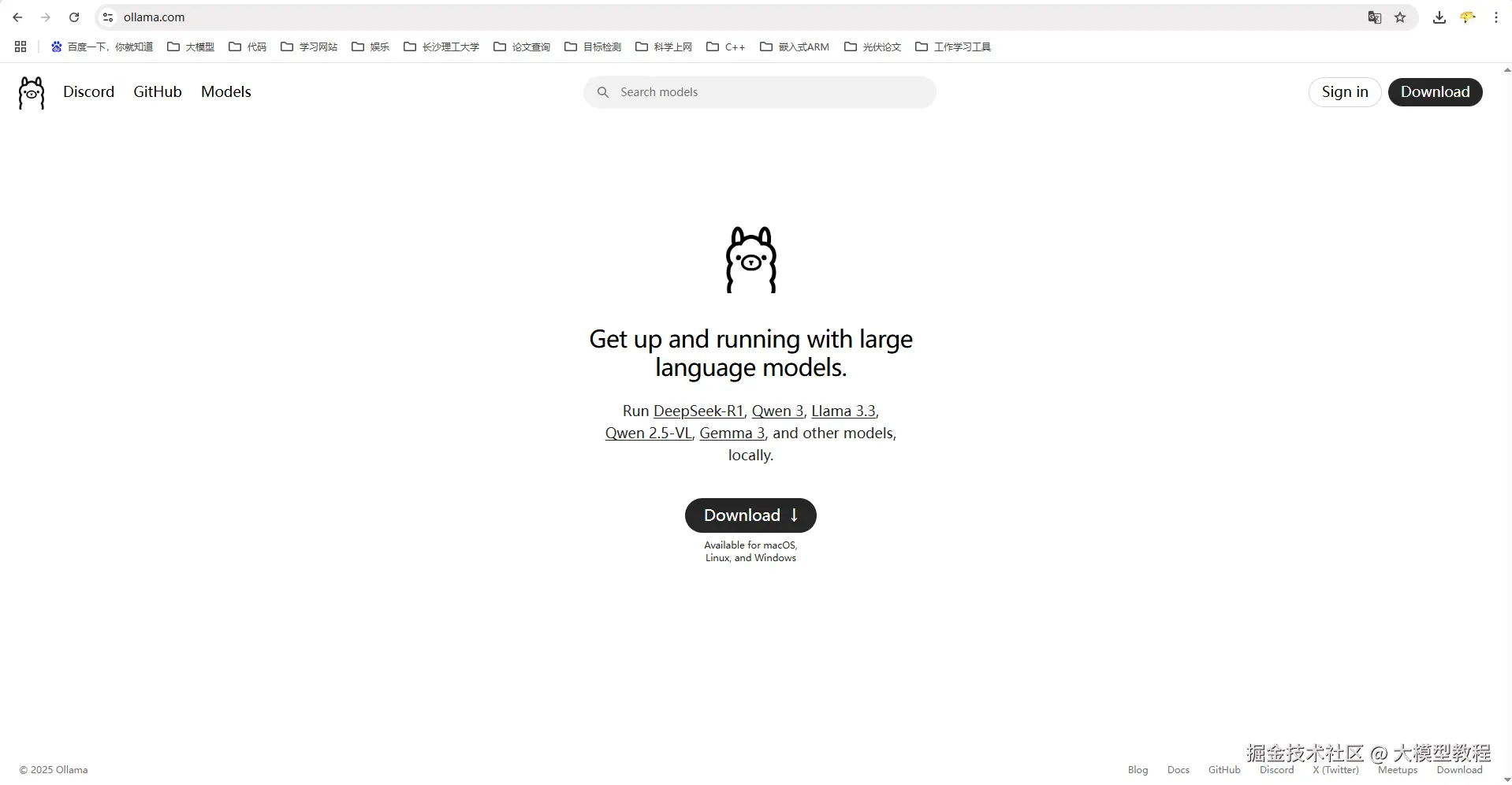Open the 嵌入式ARM bookmark folder
This screenshot has height=785, width=1512.
[795, 47]
